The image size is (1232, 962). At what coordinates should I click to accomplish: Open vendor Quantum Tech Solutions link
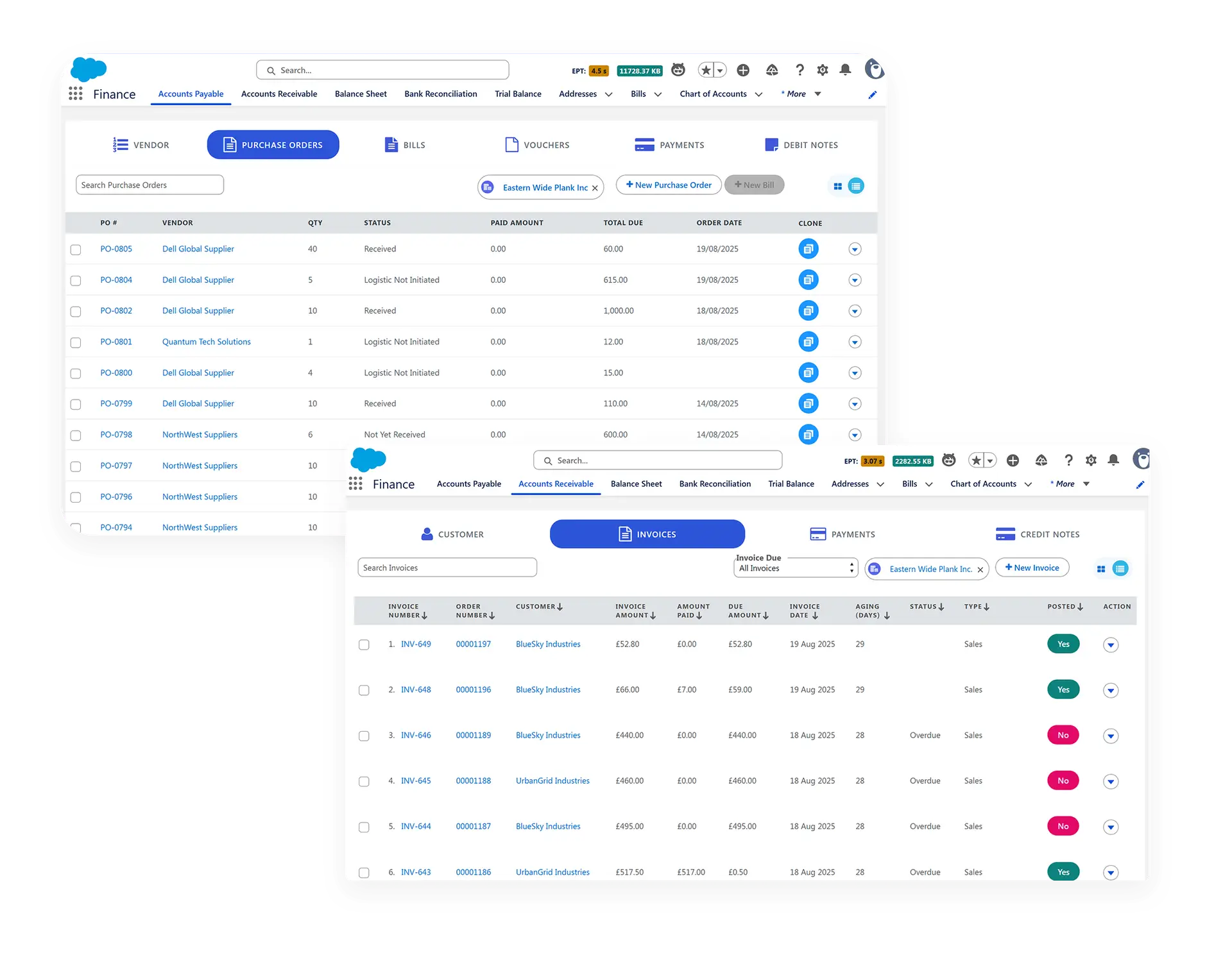coord(207,342)
